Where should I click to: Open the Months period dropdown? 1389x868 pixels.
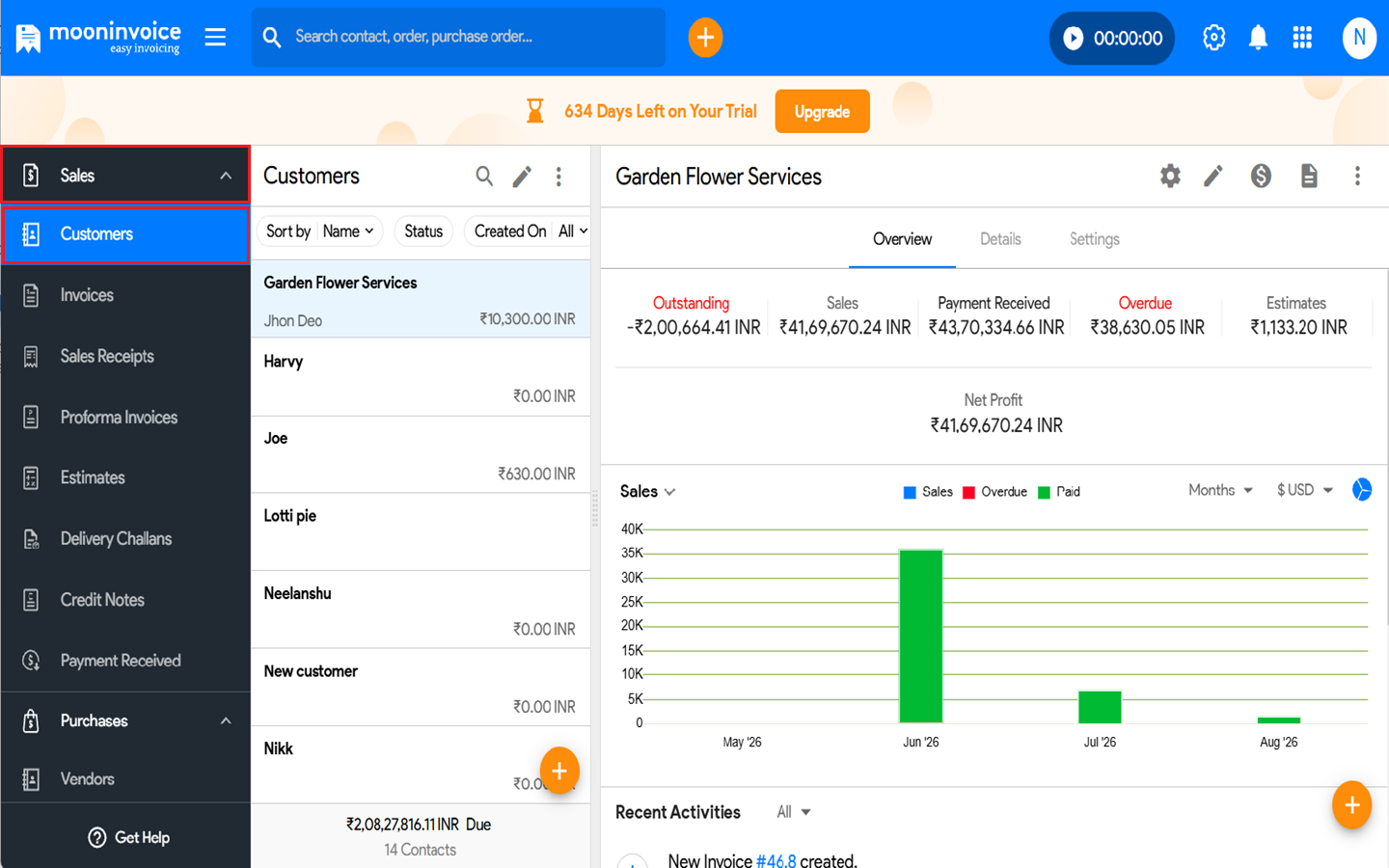click(1220, 490)
